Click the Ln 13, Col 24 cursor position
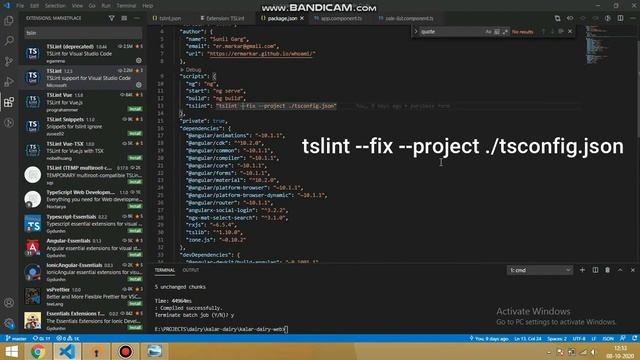The width and height of the screenshot is (640, 360). pyautogui.click(x=528, y=338)
